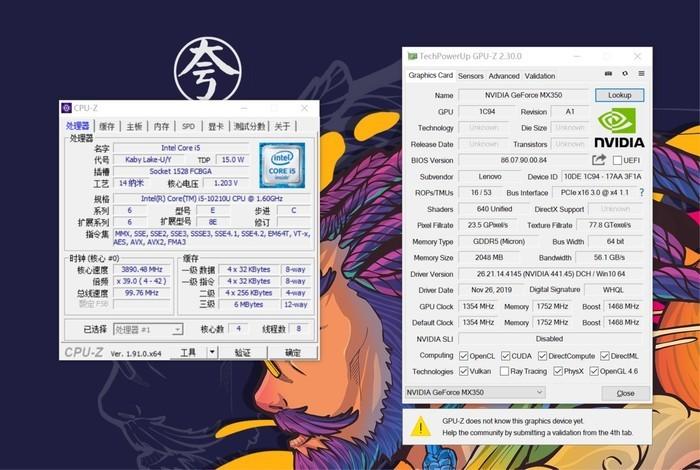
Task: Click the BIOS export share icon
Action: 599,160
